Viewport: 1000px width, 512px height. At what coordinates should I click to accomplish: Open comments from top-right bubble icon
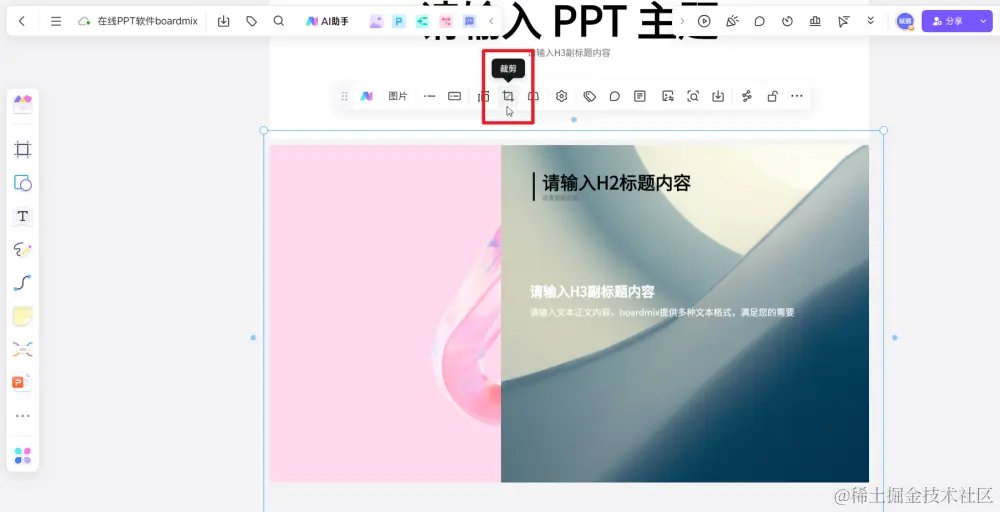(x=760, y=21)
